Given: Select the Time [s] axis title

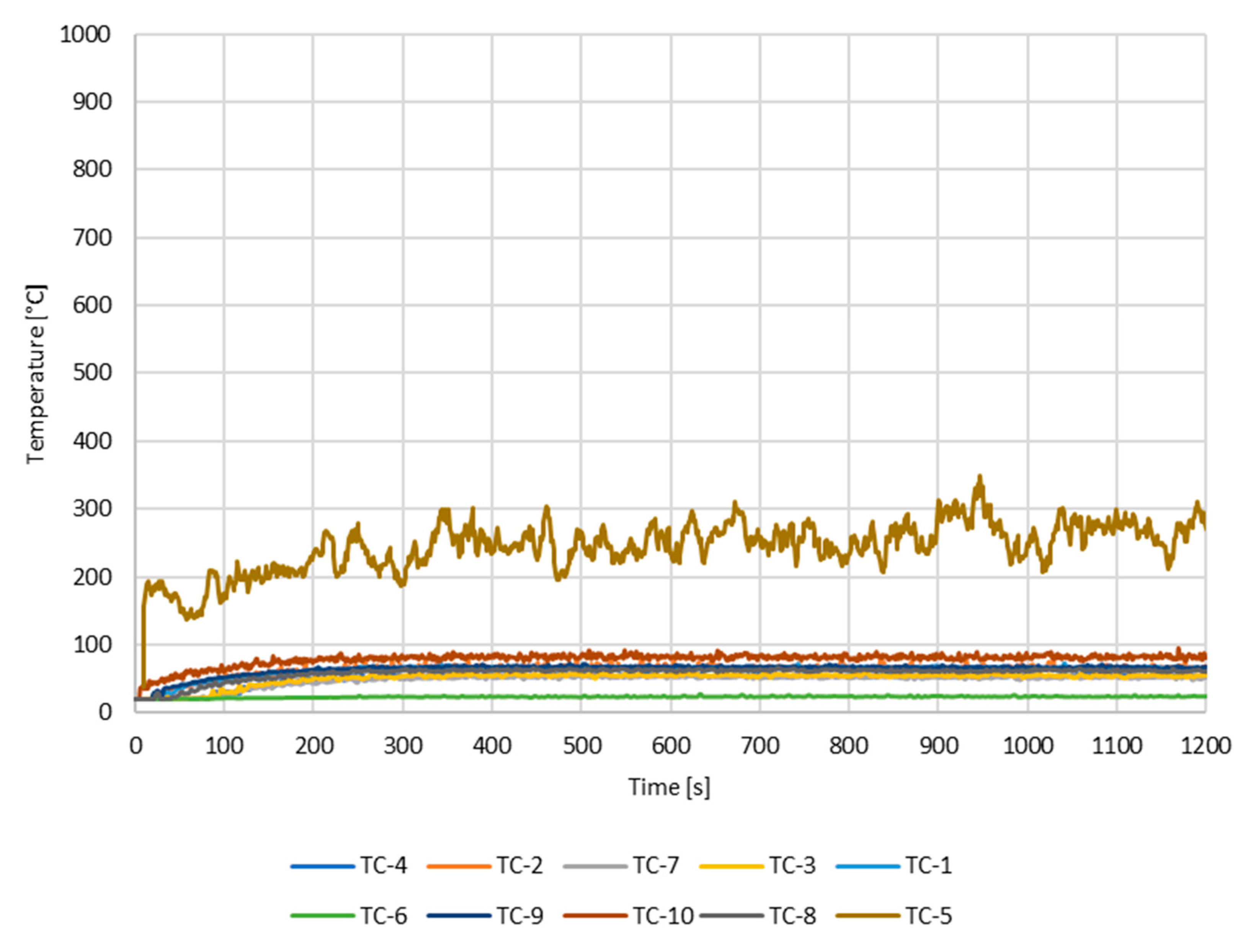Looking at the screenshot, I should (x=669, y=787).
